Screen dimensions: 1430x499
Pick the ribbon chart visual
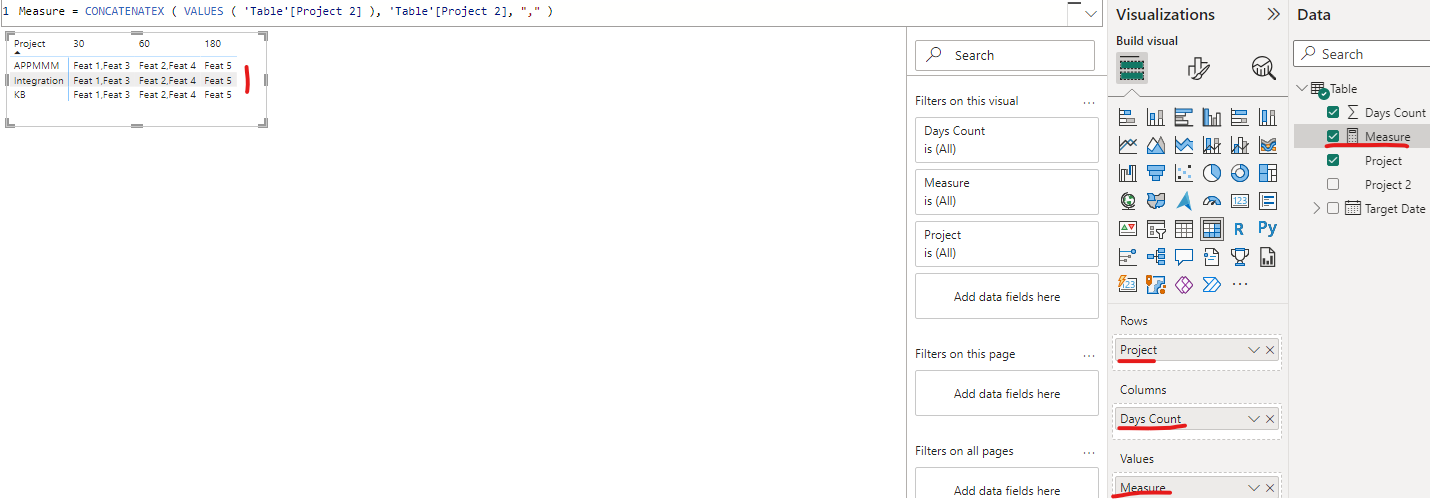pyautogui.click(x=1268, y=145)
